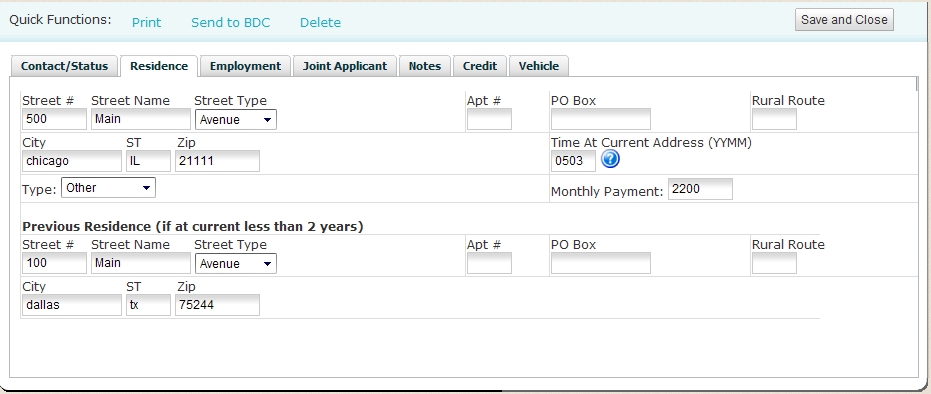Click the Monthly Payment field
Image resolution: width=931 pixels, height=394 pixels.
[x=700, y=189]
